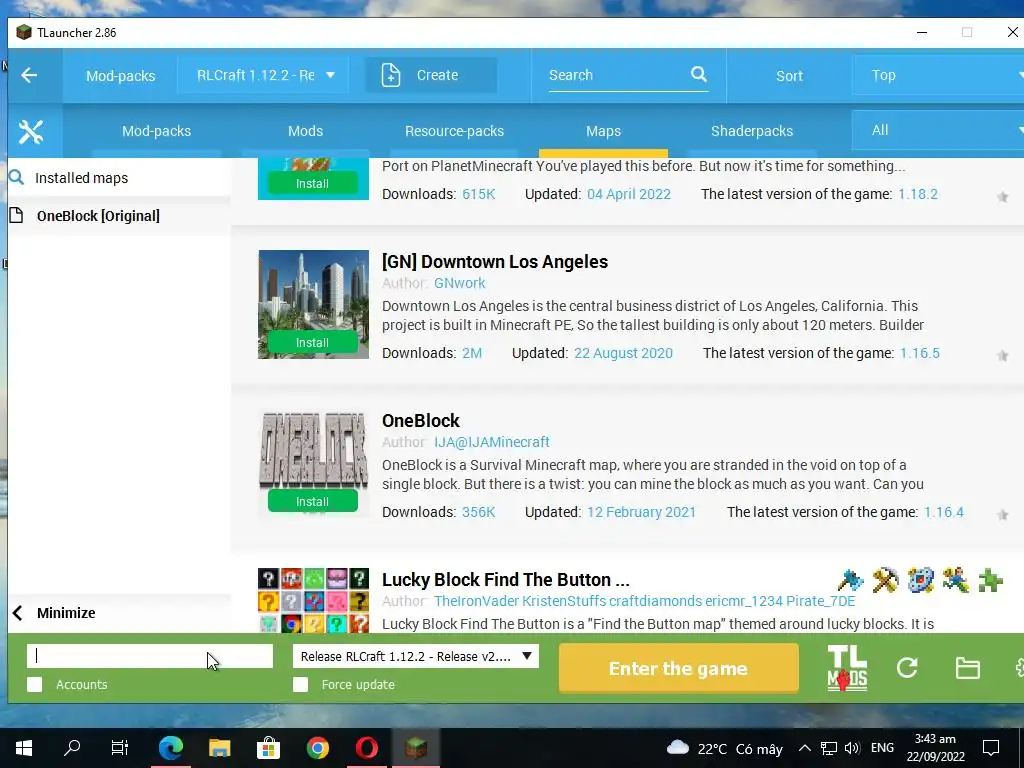The width and height of the screenshot is (1024, 768).
Task: Favorite the OneBlock map with its star
Action: (x=1002, y=515)
